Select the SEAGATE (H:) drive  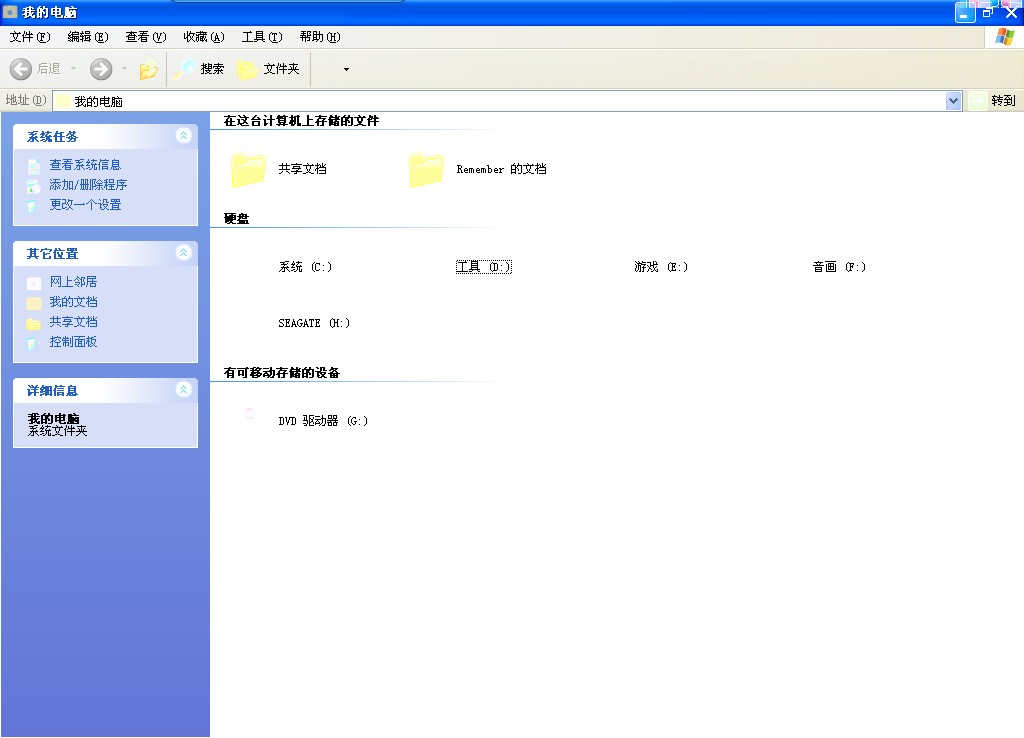tap(314, 323)
